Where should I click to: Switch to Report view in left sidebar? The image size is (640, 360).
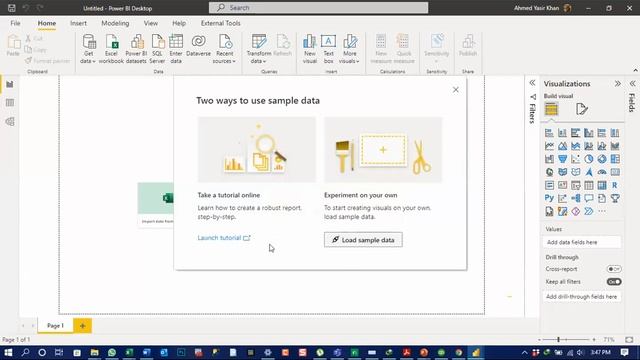(10, 84)
